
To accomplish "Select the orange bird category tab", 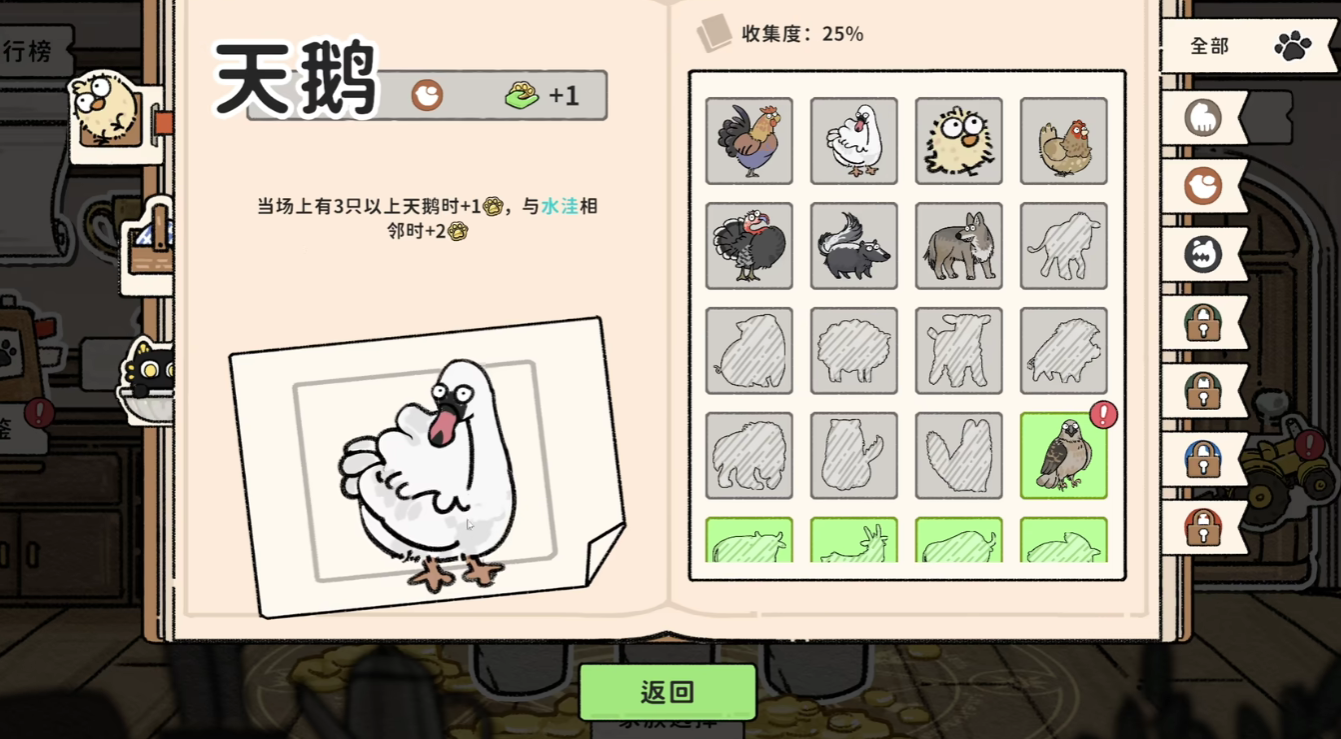I will tap(1204, 186).
